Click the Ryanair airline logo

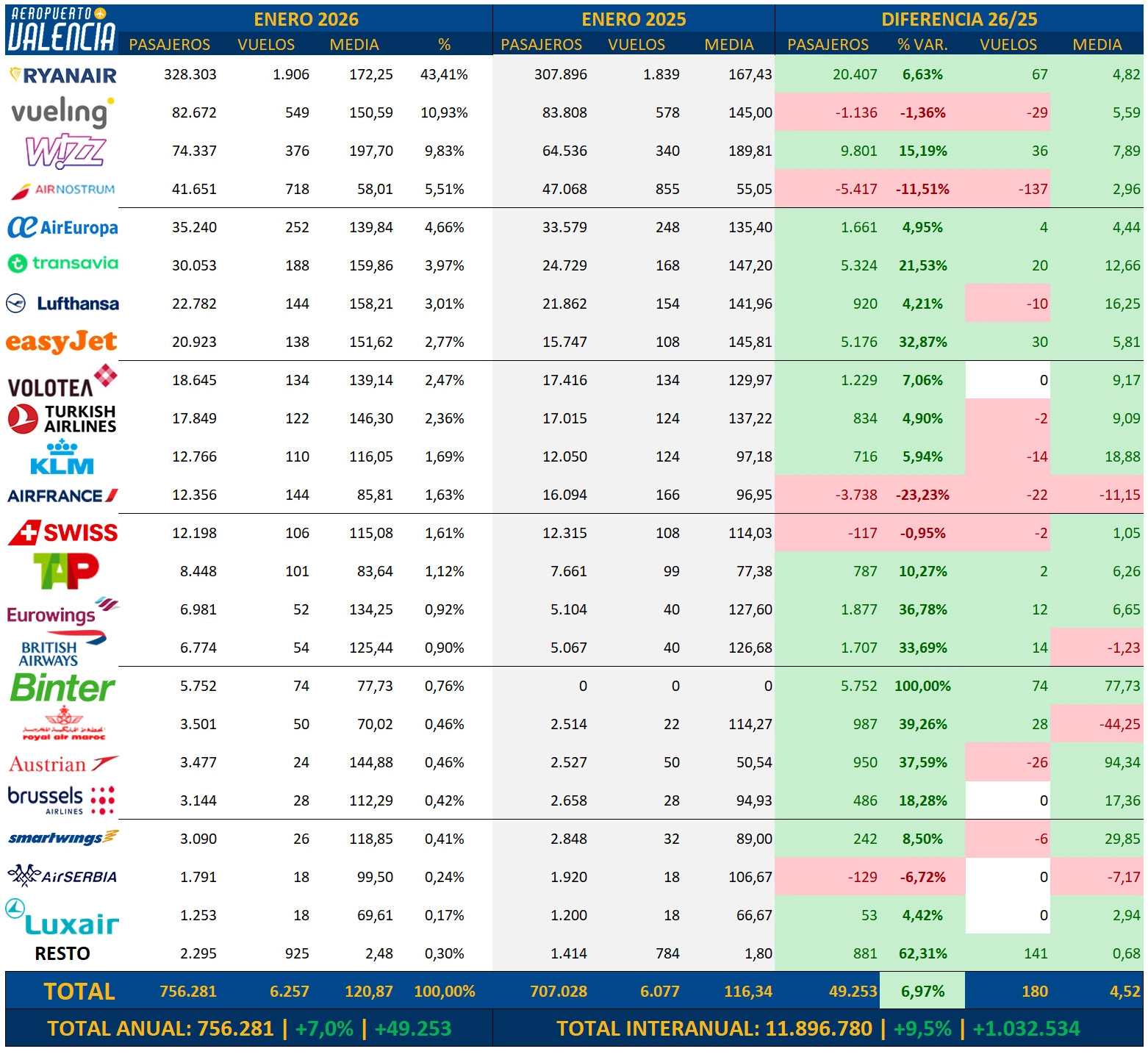click(x=63, y=75)
